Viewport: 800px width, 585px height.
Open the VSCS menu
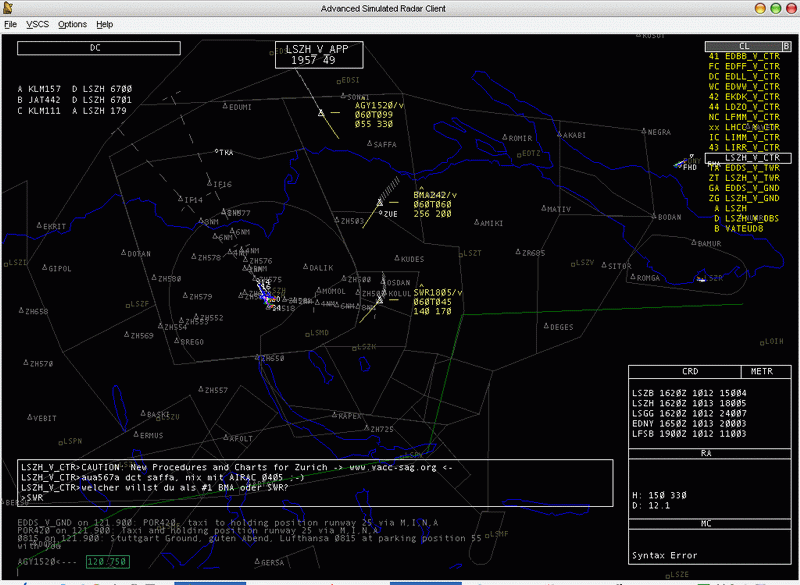tap(38, 24)
